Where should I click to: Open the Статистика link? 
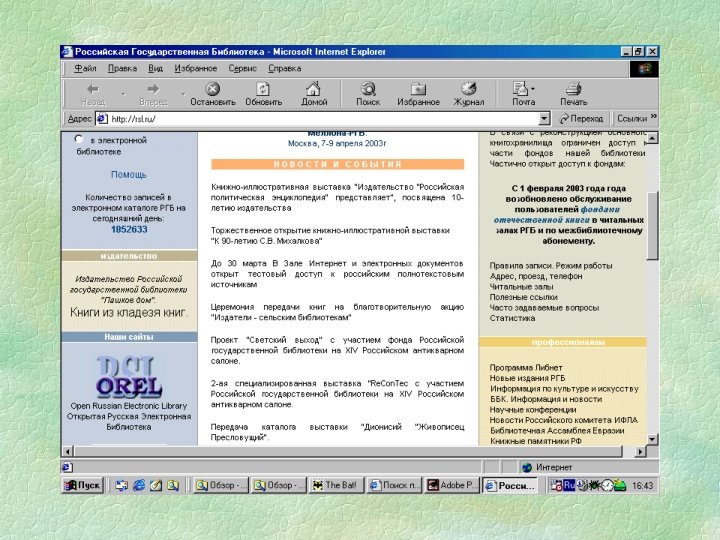[x=512, y=318]
